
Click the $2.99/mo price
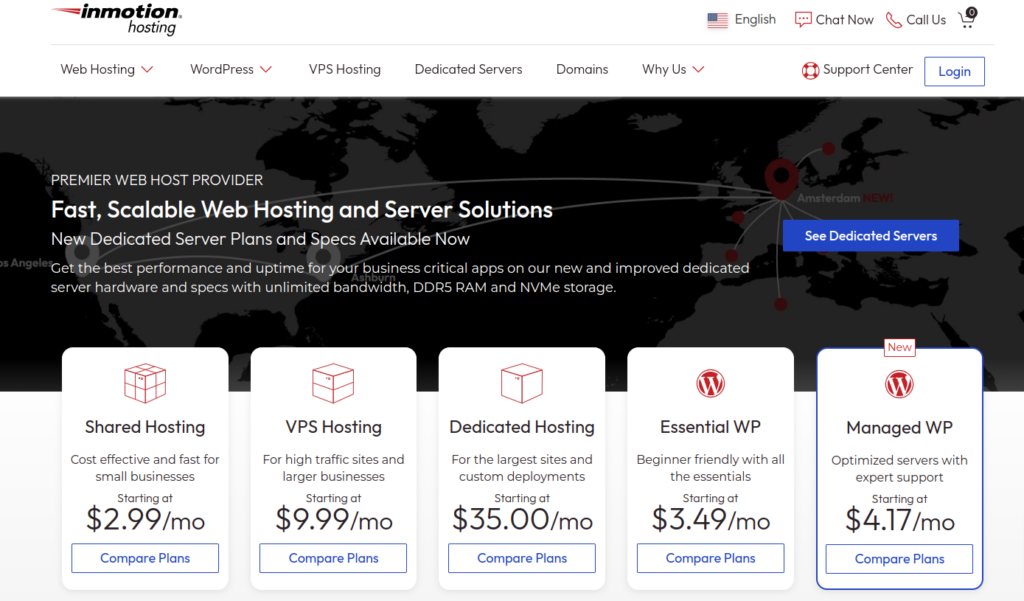click(145, 520)
